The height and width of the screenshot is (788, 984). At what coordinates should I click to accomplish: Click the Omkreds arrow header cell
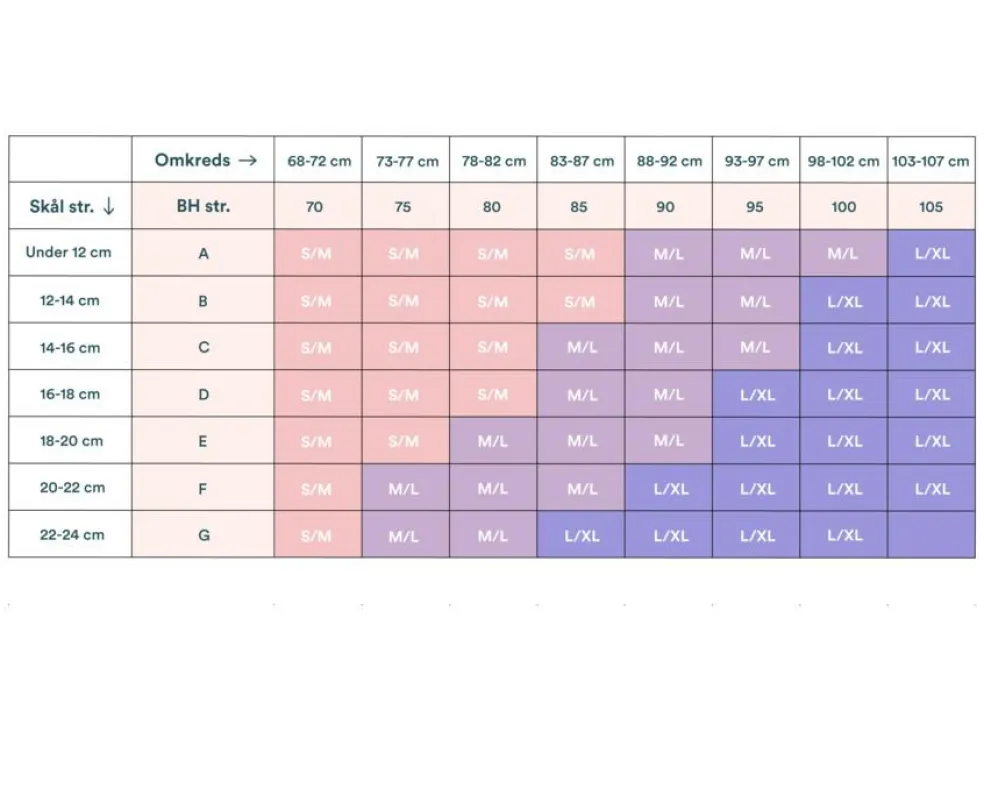pos(203,160)
